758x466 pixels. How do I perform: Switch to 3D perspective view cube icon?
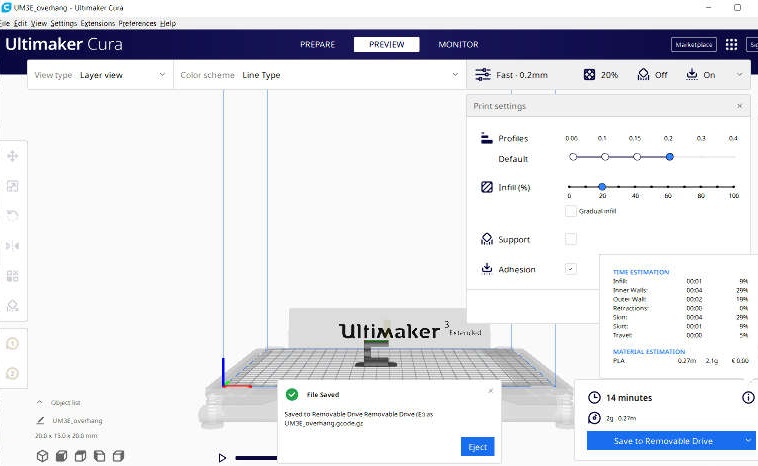pyautogui.click(x=43, y=456)
